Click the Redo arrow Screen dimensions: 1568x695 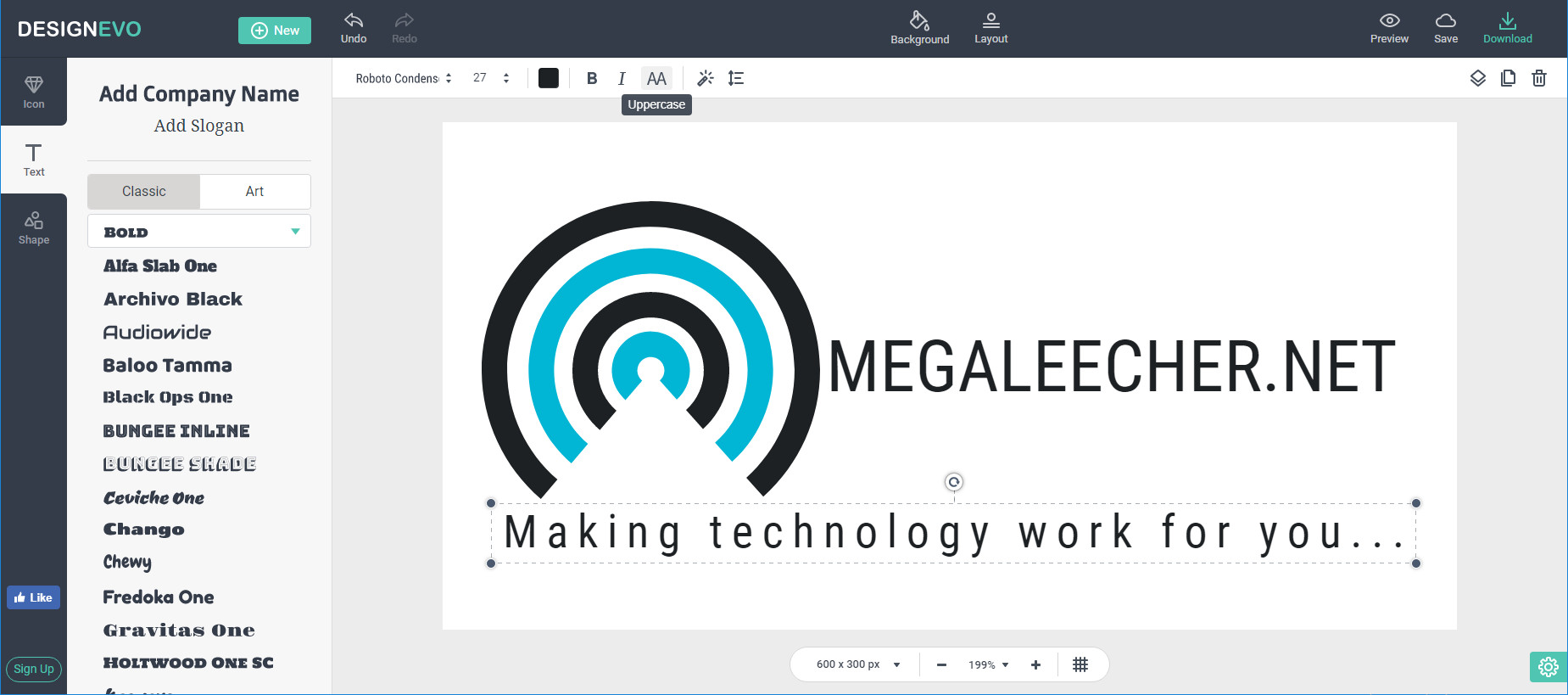(405, 28)
